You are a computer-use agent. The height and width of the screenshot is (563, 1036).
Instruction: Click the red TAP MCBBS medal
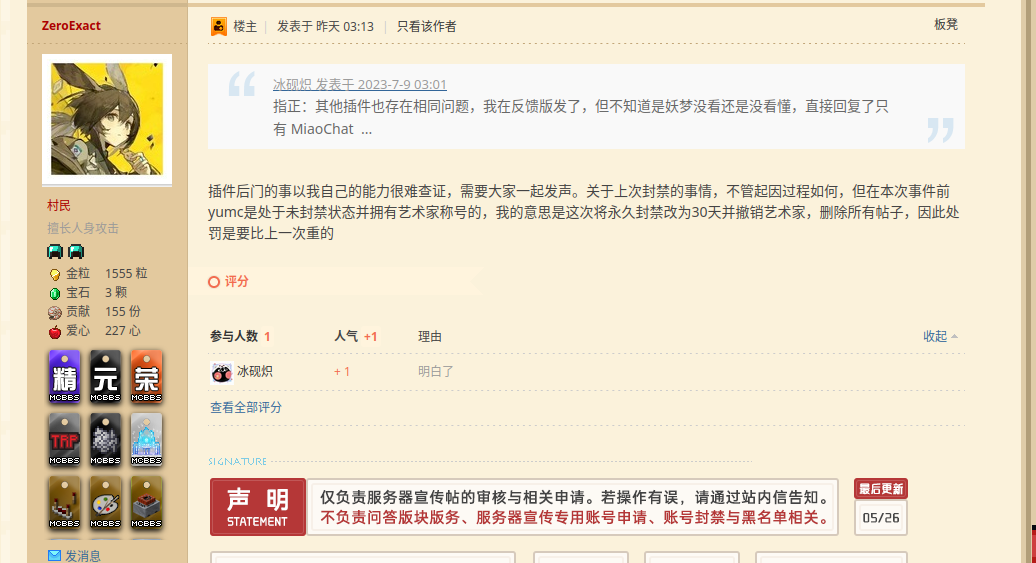pyautogui.click(x=64, y=440)
